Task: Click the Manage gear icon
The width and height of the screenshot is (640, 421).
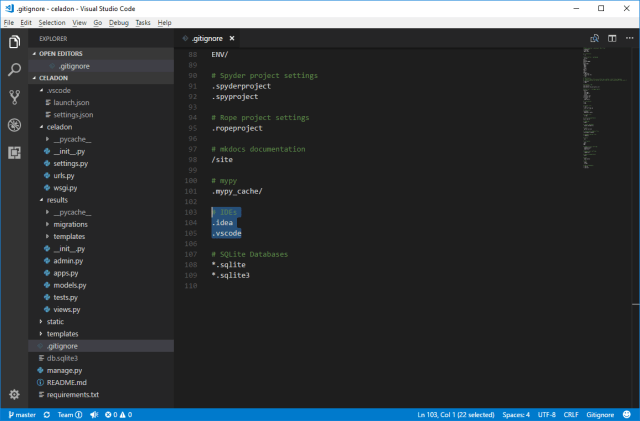Action: (14, 395)
